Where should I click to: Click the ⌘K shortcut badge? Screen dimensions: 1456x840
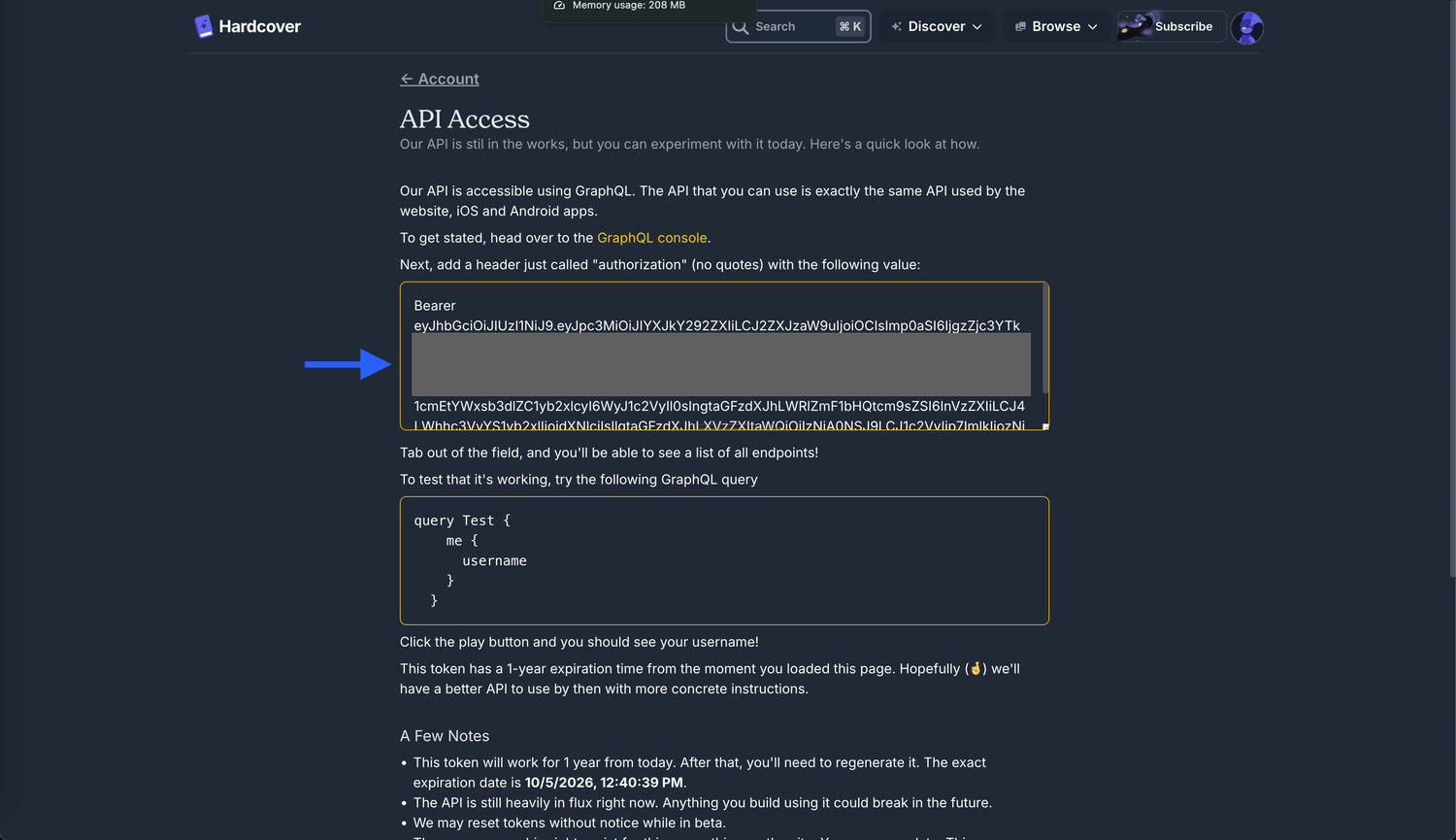pyautogui.click(x=849, y=26)
